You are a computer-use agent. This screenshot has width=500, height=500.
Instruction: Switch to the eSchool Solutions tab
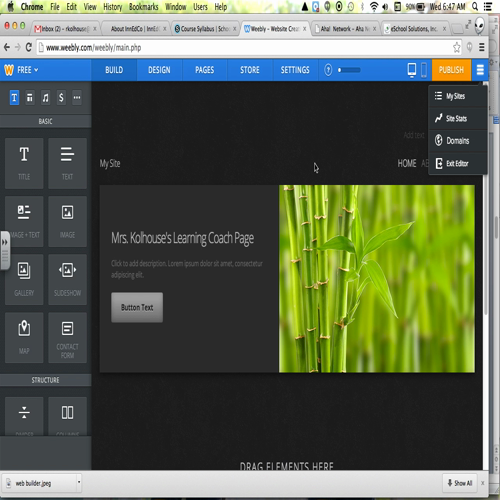coord(415,29)
